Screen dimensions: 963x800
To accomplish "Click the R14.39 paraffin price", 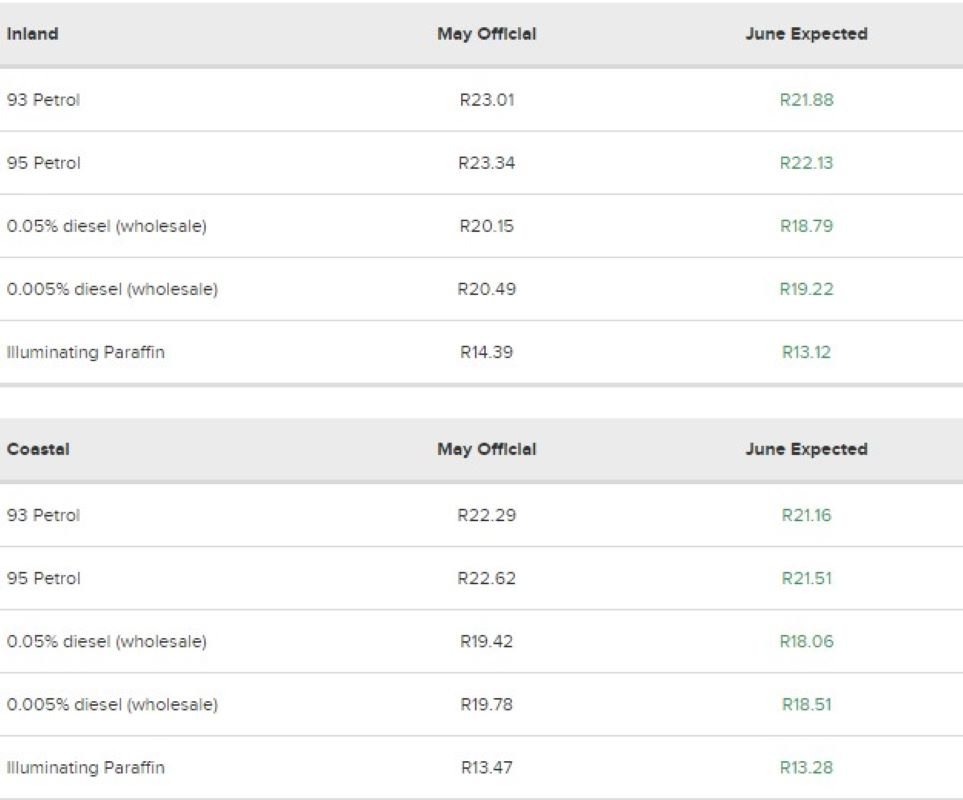I will pyautogui.click(x=486, y=352).
